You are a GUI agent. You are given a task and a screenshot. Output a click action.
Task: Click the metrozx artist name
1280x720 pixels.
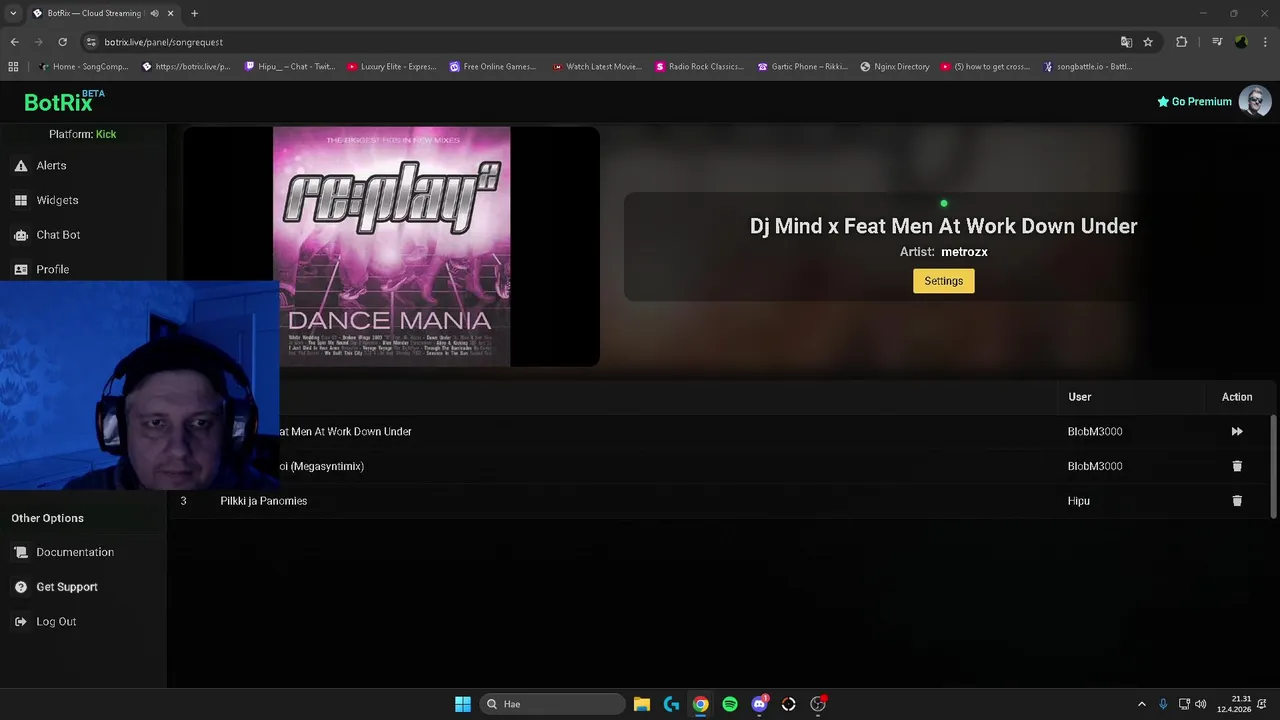click(x=964, y=252)
